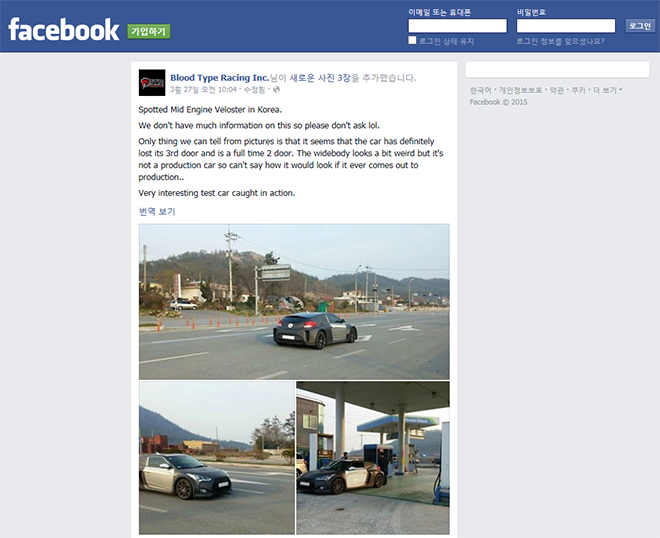Screen dimensions: 660x538
Task: Toggle the stay logged in checkbox
Action: (x=412, y=40)
